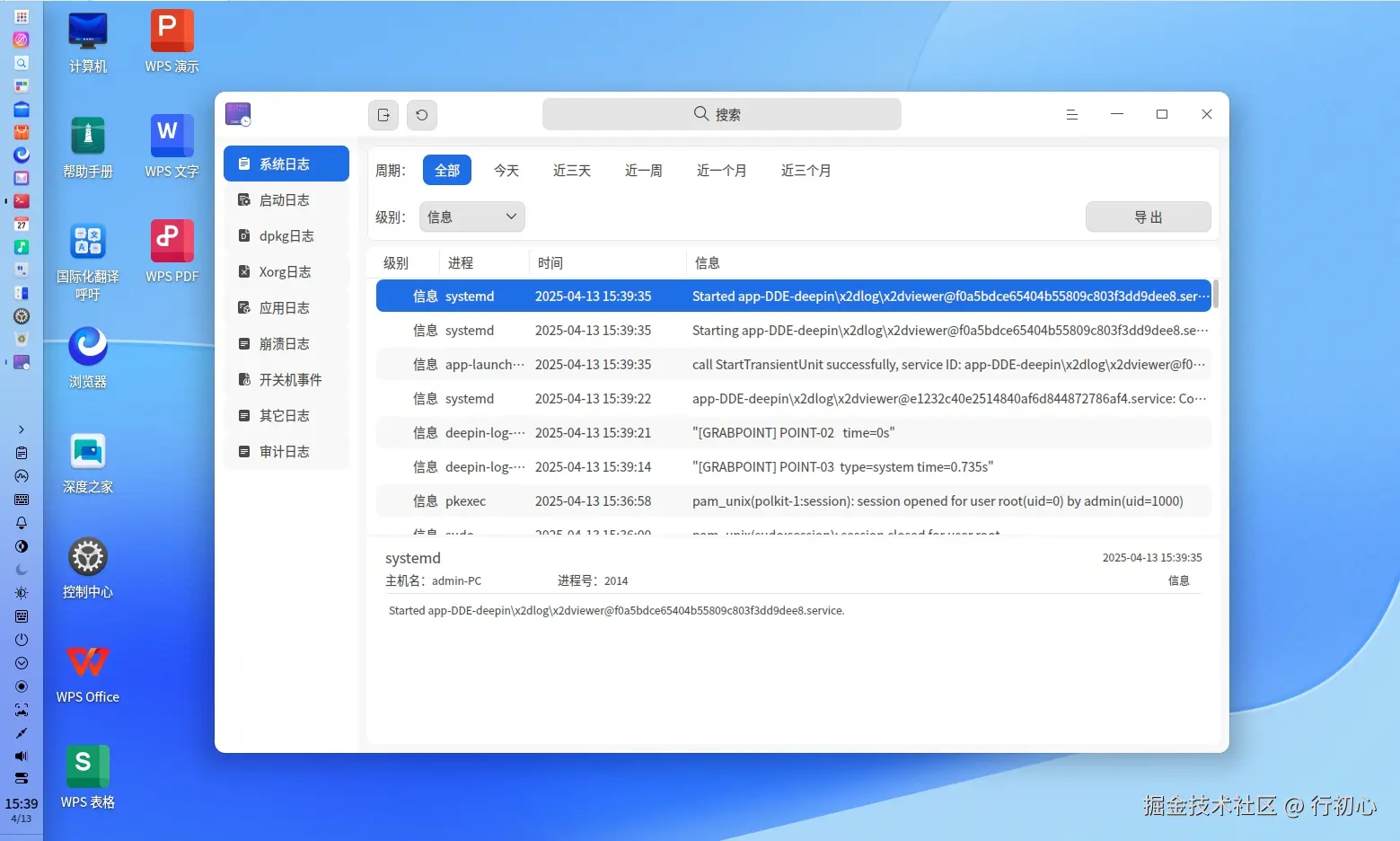Open the 控制中心 desktop icon

[88, 568]
